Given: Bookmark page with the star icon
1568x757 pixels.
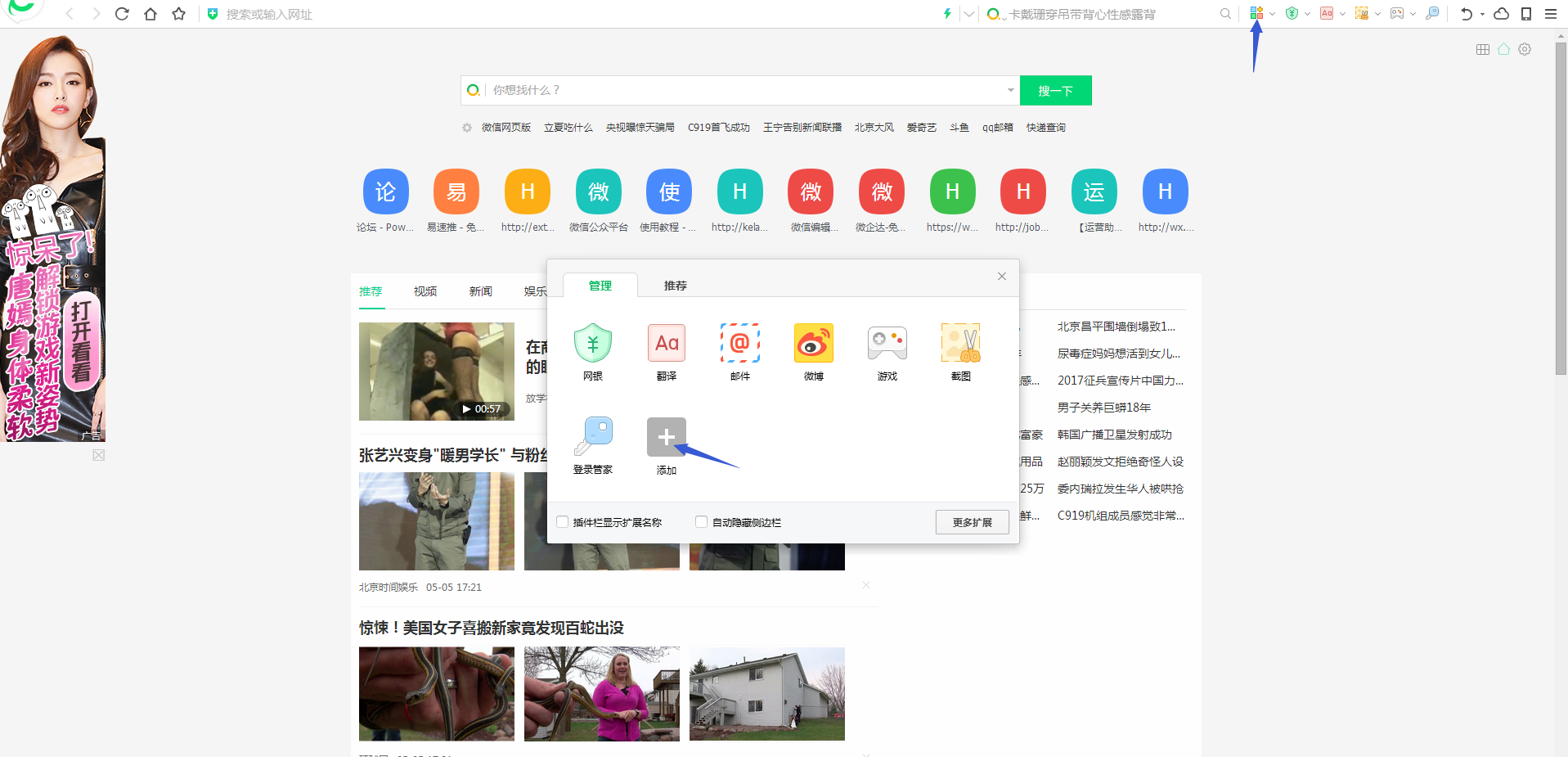Looking at the screenshot, I should coord(179,14).
